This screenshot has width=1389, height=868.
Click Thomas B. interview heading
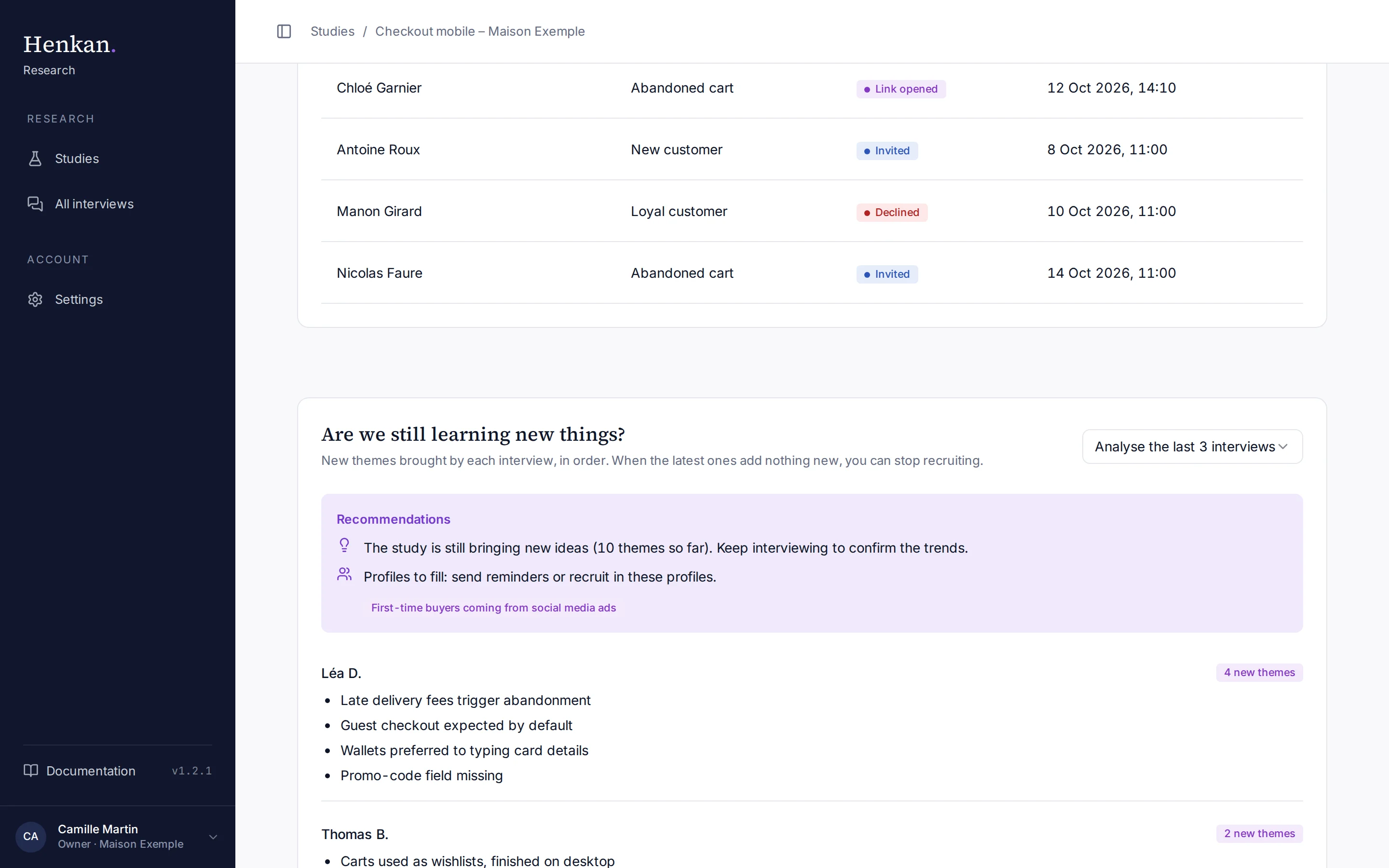[354, 834]
